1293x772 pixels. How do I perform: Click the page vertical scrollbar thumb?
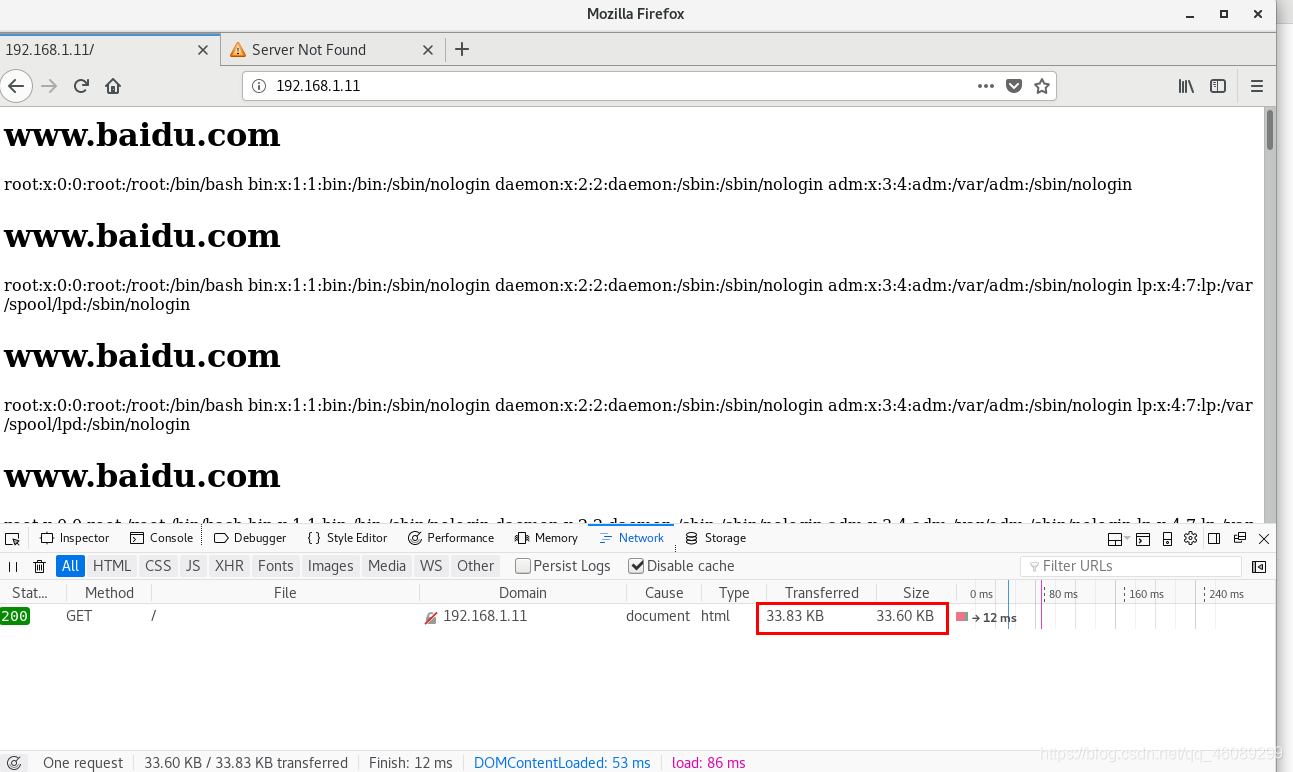coord(1270,131)
